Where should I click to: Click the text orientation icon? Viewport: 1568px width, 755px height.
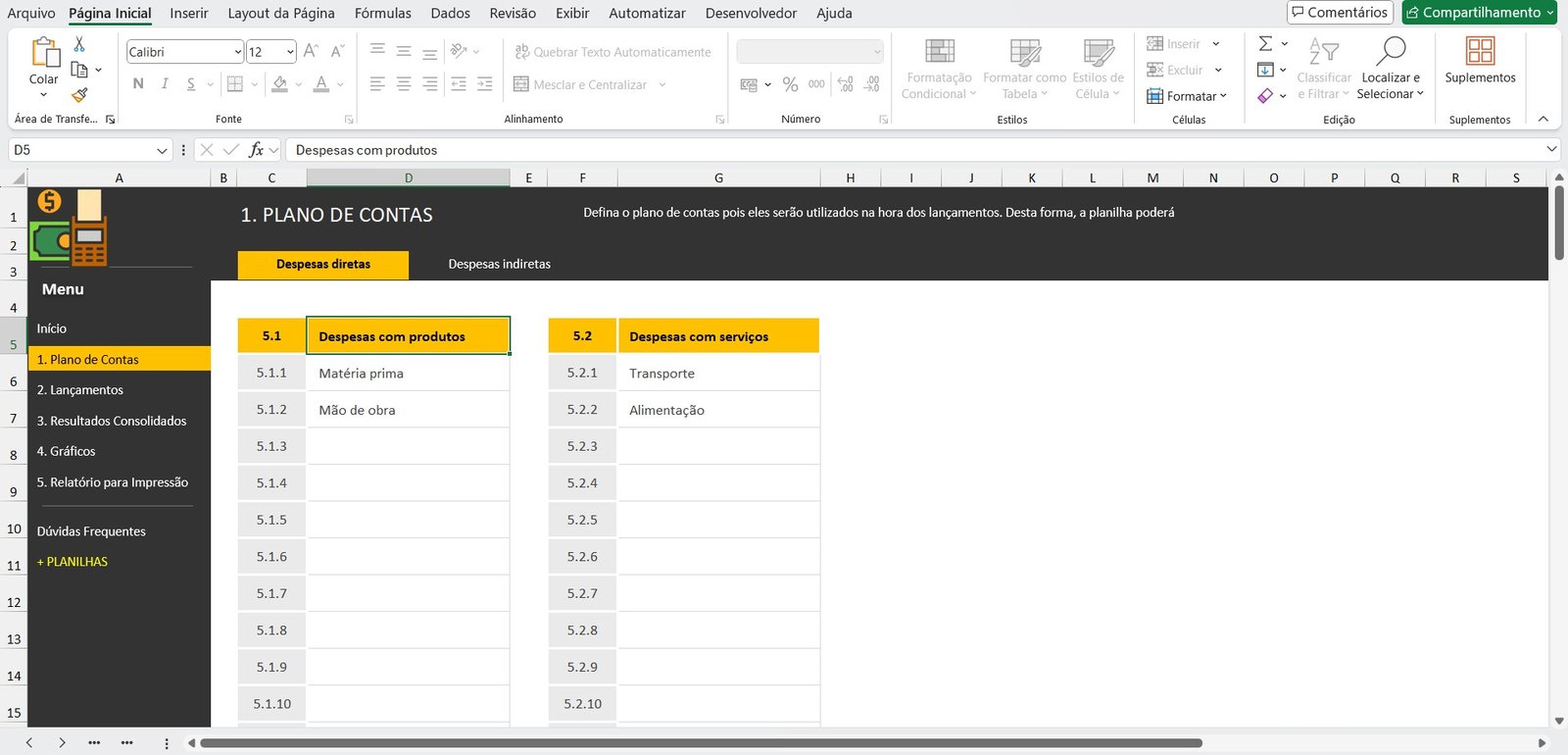point(459,51)
